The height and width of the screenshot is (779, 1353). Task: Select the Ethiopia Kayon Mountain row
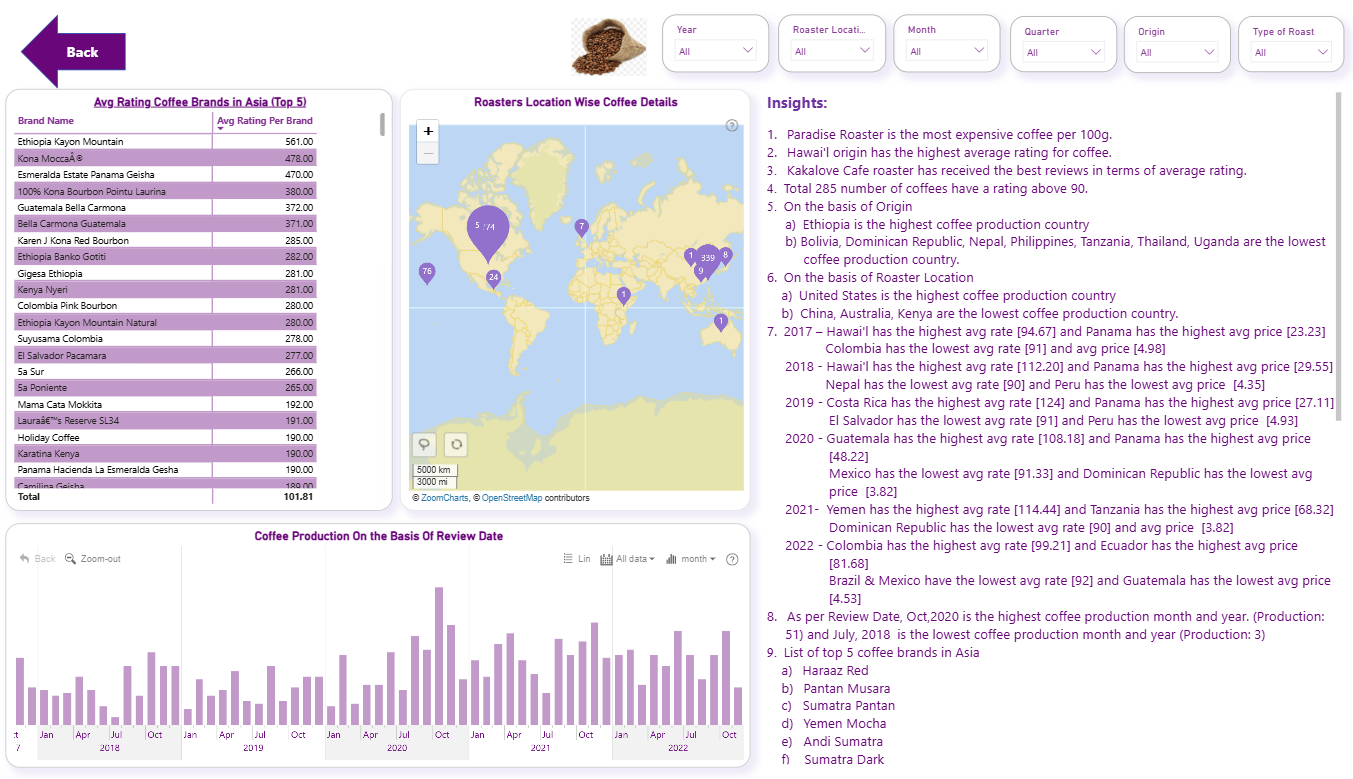tap(166, 142)
